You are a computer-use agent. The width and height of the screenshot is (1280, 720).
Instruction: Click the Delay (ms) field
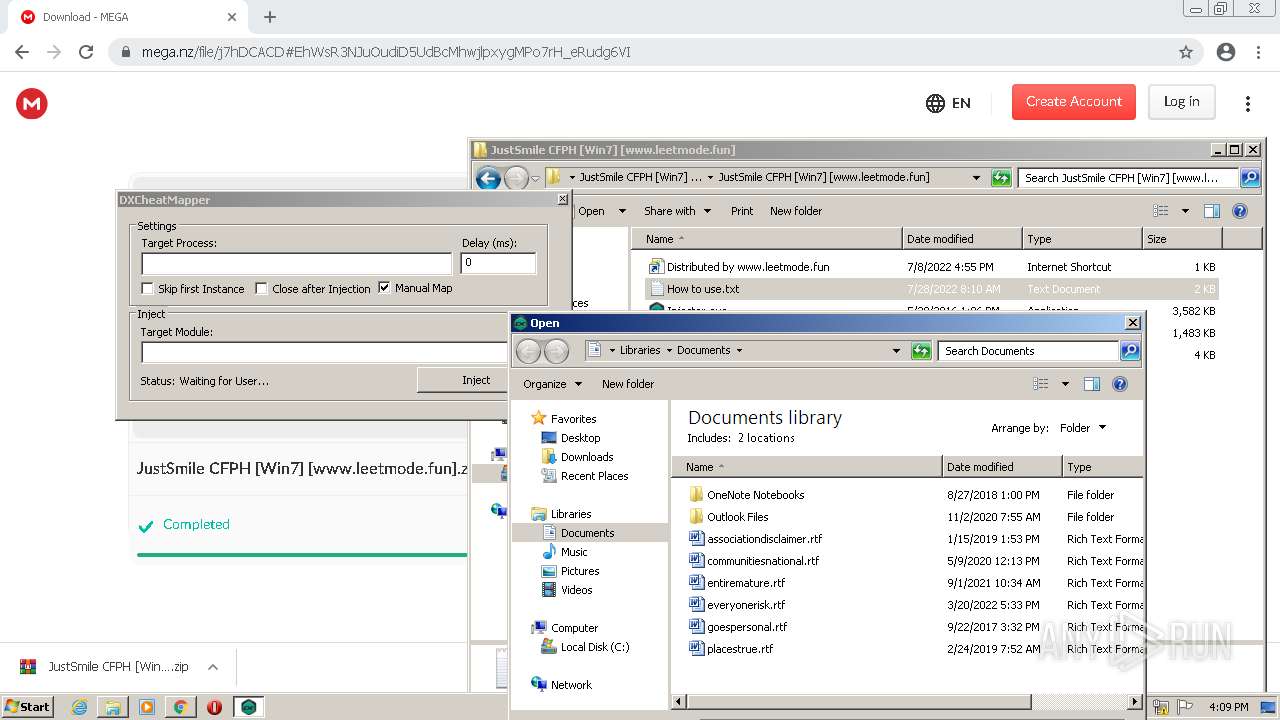click(498, 263)
